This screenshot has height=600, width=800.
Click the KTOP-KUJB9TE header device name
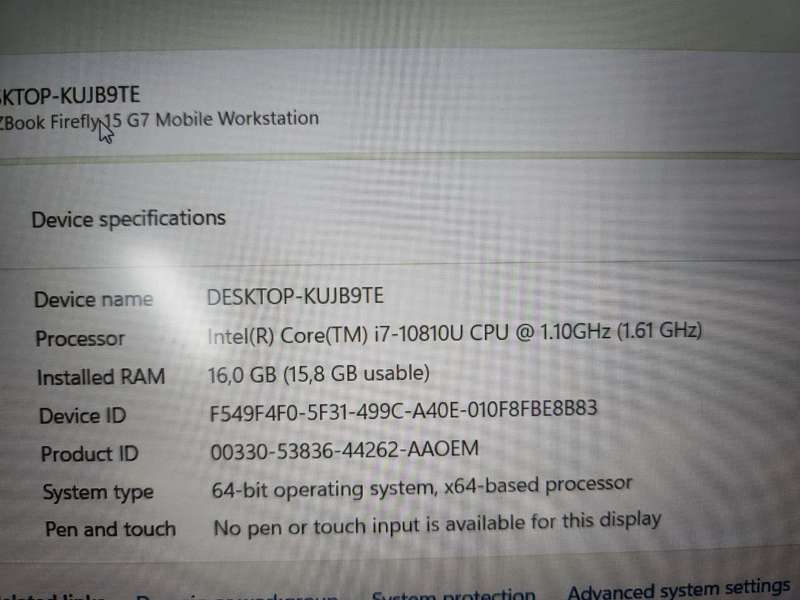pos(70,96)
